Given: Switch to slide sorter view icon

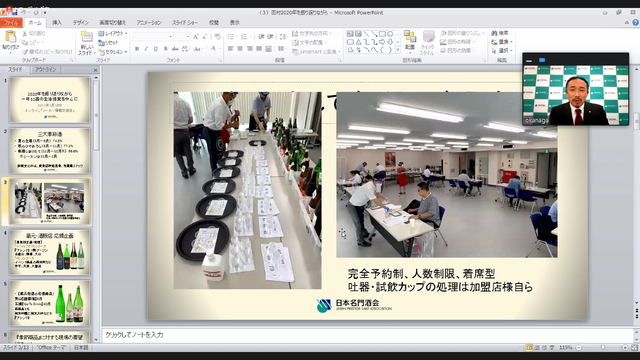Looking at the screenshot, I should click(537, 347).
